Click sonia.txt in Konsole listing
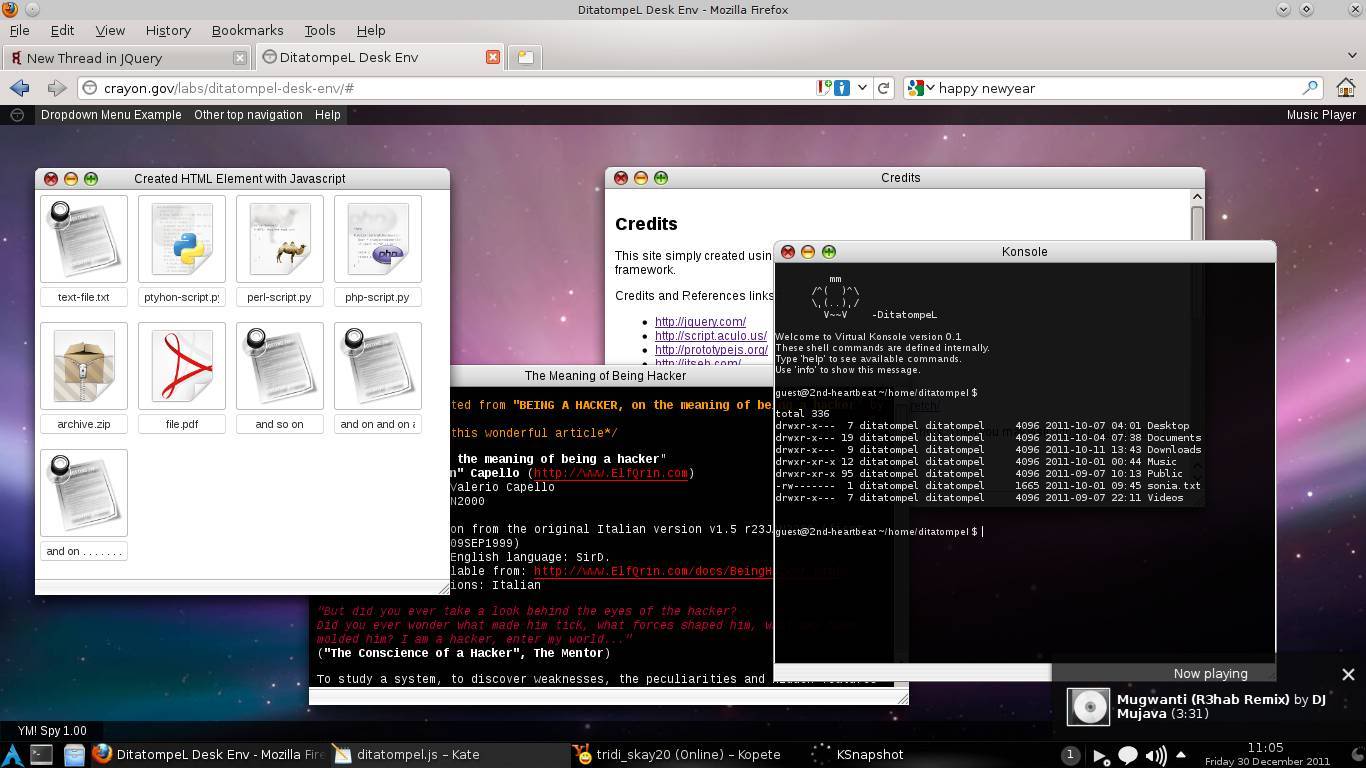The width and height of the screenshot is (1366, 768). (x=1174, y=486)
